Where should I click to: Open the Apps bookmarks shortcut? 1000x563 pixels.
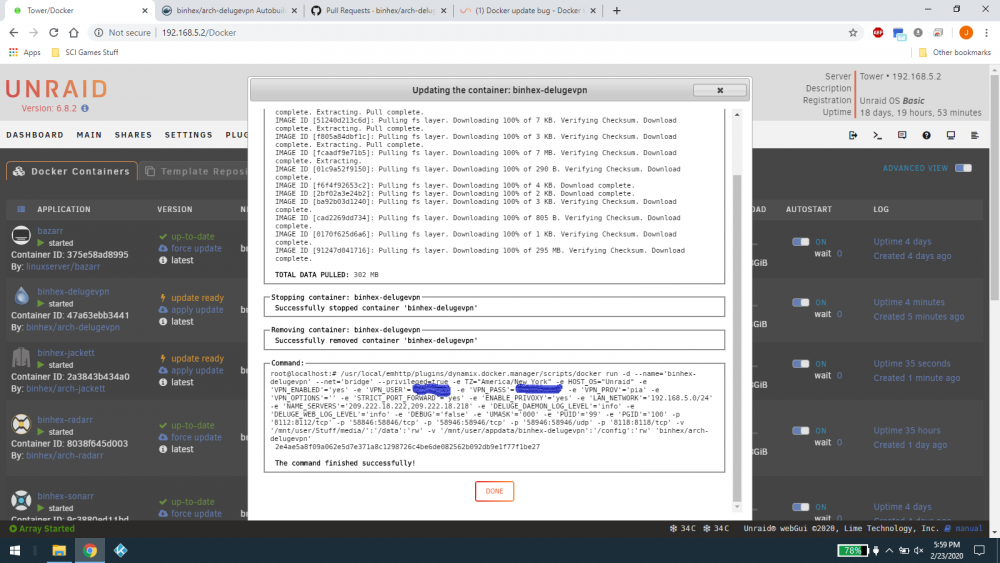coord(24,52)
